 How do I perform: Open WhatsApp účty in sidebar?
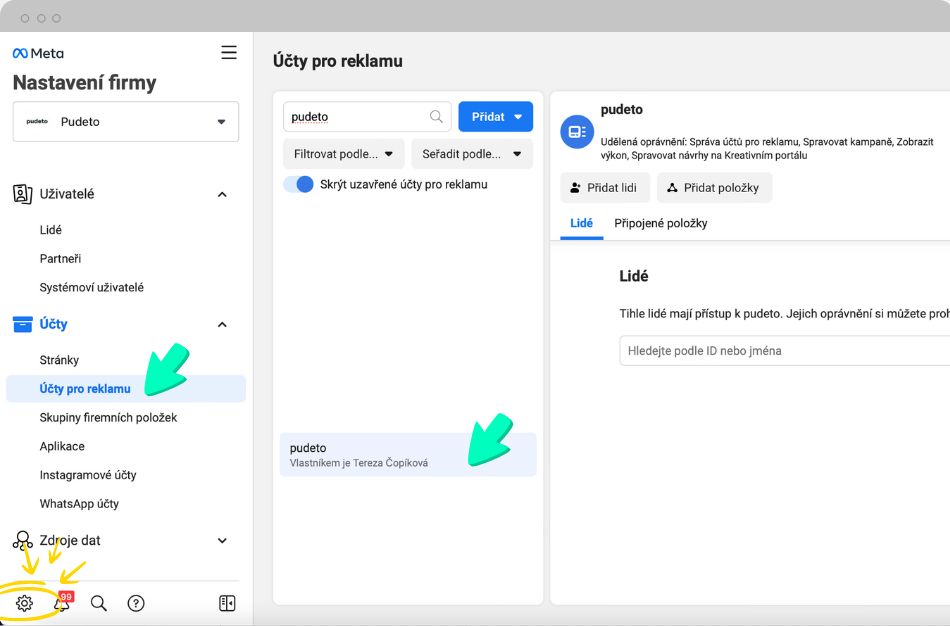pyautogui.click(x=79, y=504)
